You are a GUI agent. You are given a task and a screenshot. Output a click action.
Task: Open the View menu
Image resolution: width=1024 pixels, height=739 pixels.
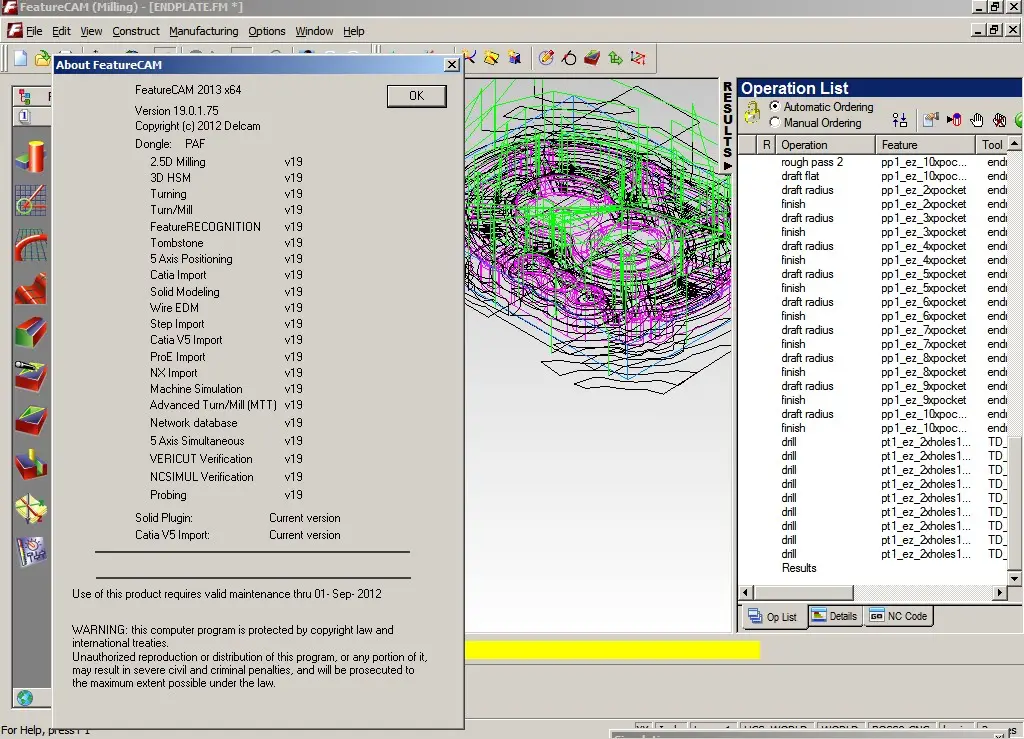(91, 31)
